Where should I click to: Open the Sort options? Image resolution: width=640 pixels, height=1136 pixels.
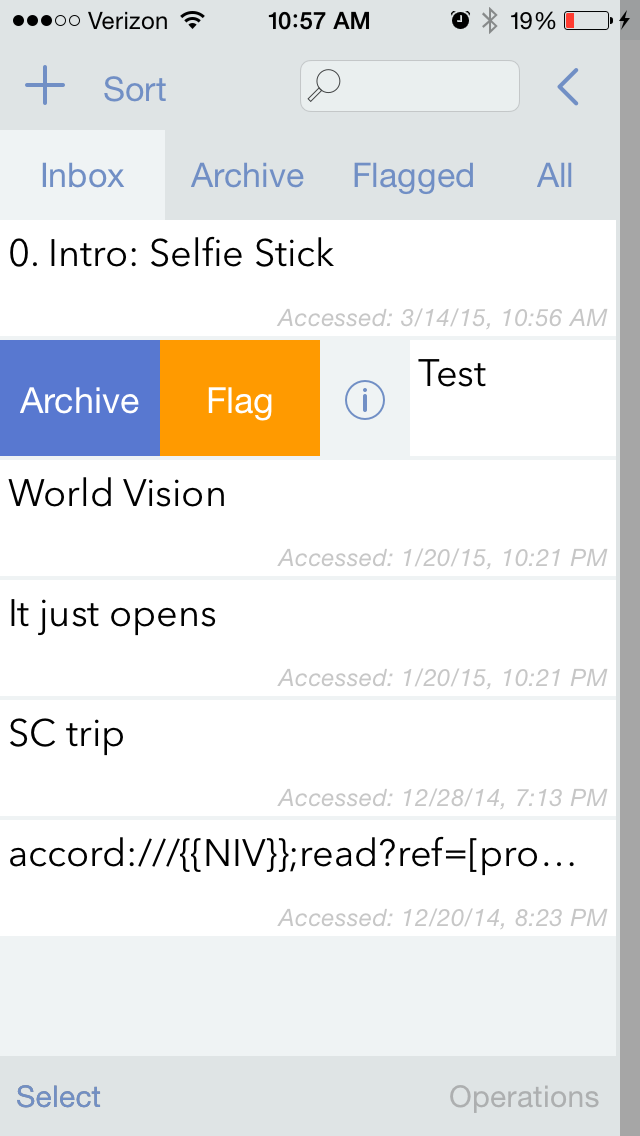134,89
